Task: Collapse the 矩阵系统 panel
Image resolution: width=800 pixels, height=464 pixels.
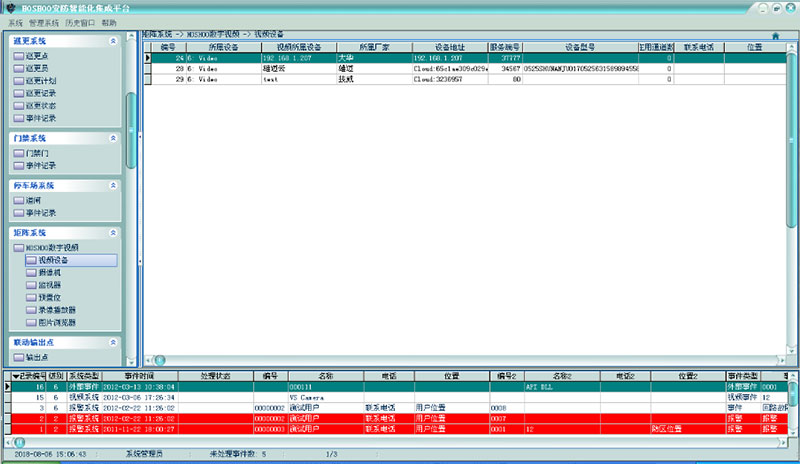Action: coord(113,232)
